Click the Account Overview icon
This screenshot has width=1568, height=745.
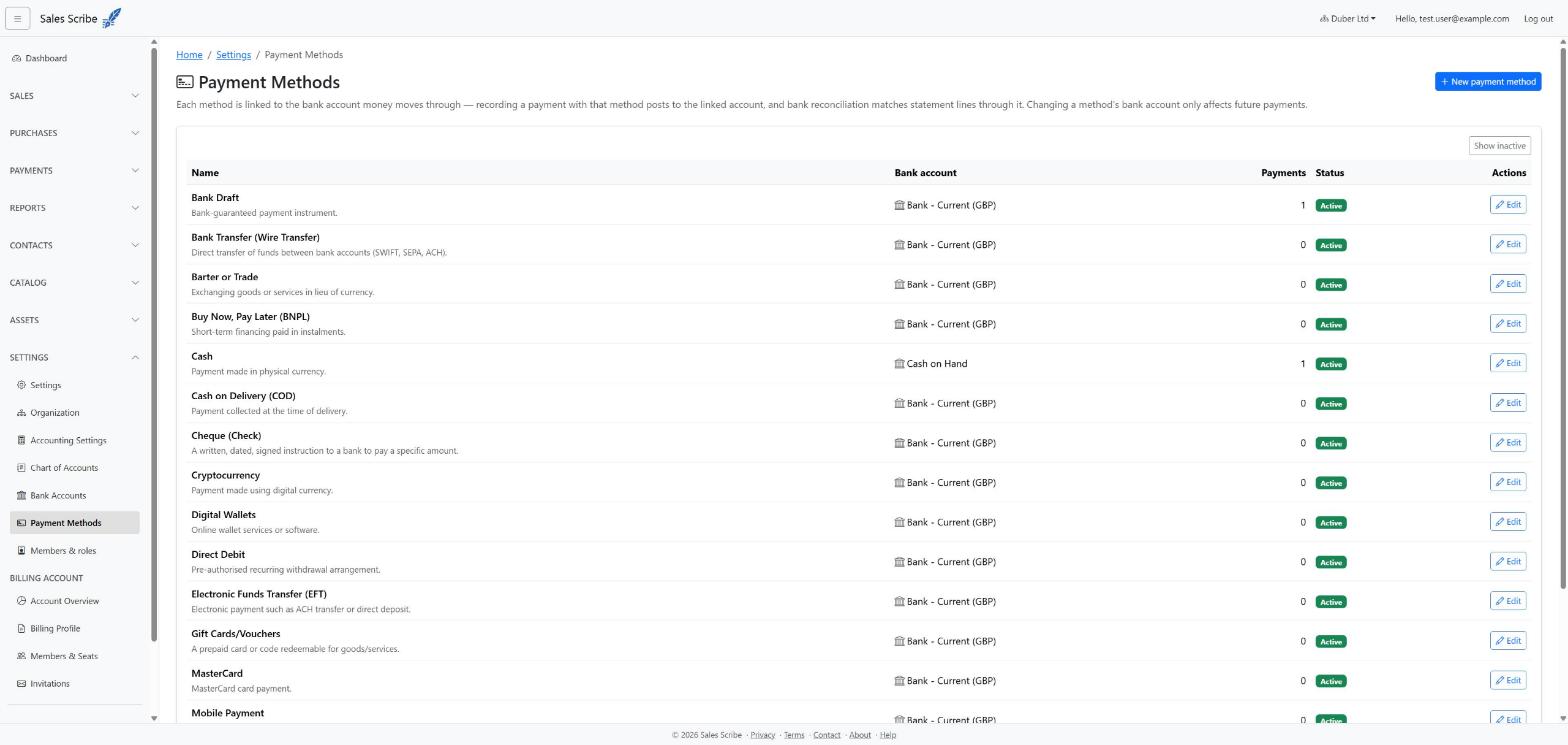point(21,601)
